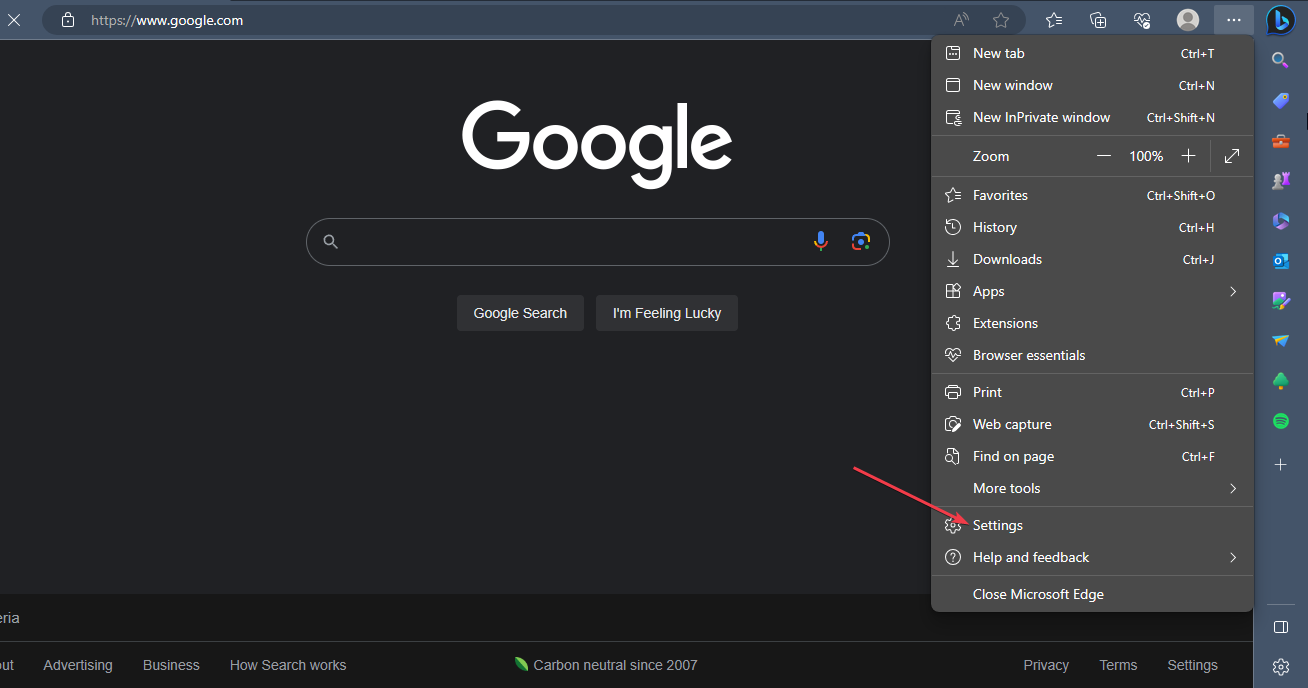This screenshot has height=688, width=1308.
Task: Choose Close Microsoft Edge
Action: click(x=1092, y=594)
